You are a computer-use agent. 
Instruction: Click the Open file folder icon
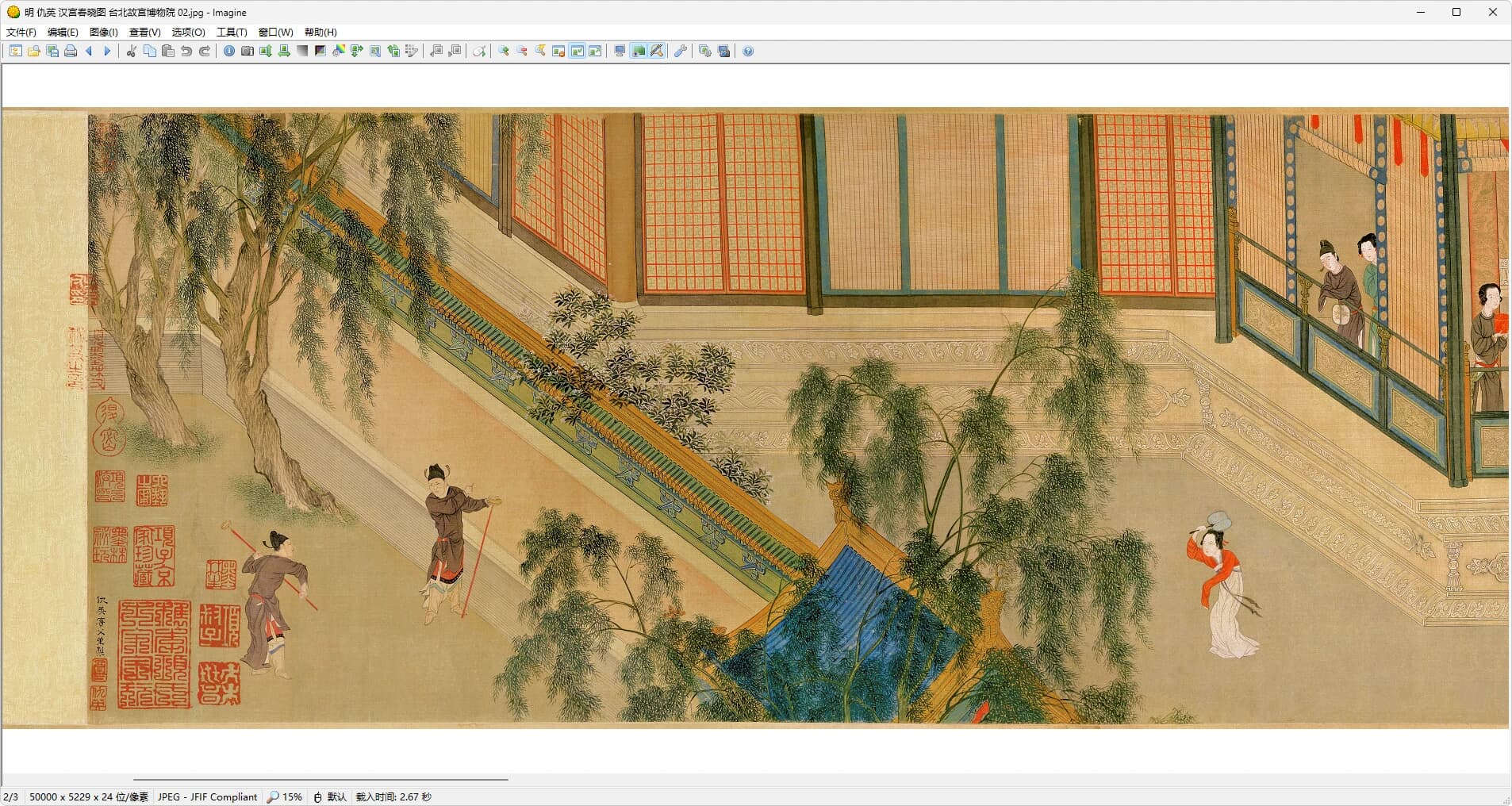(x=34, y=52)
